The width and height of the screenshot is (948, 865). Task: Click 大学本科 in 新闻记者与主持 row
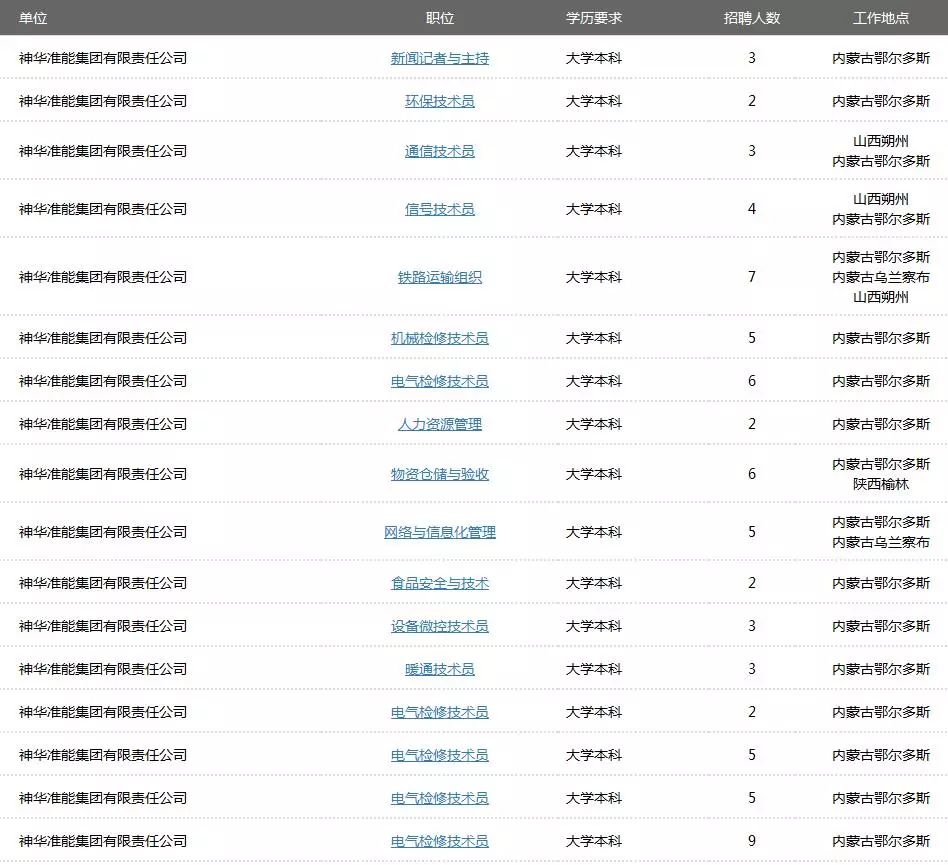coord(594,58)
